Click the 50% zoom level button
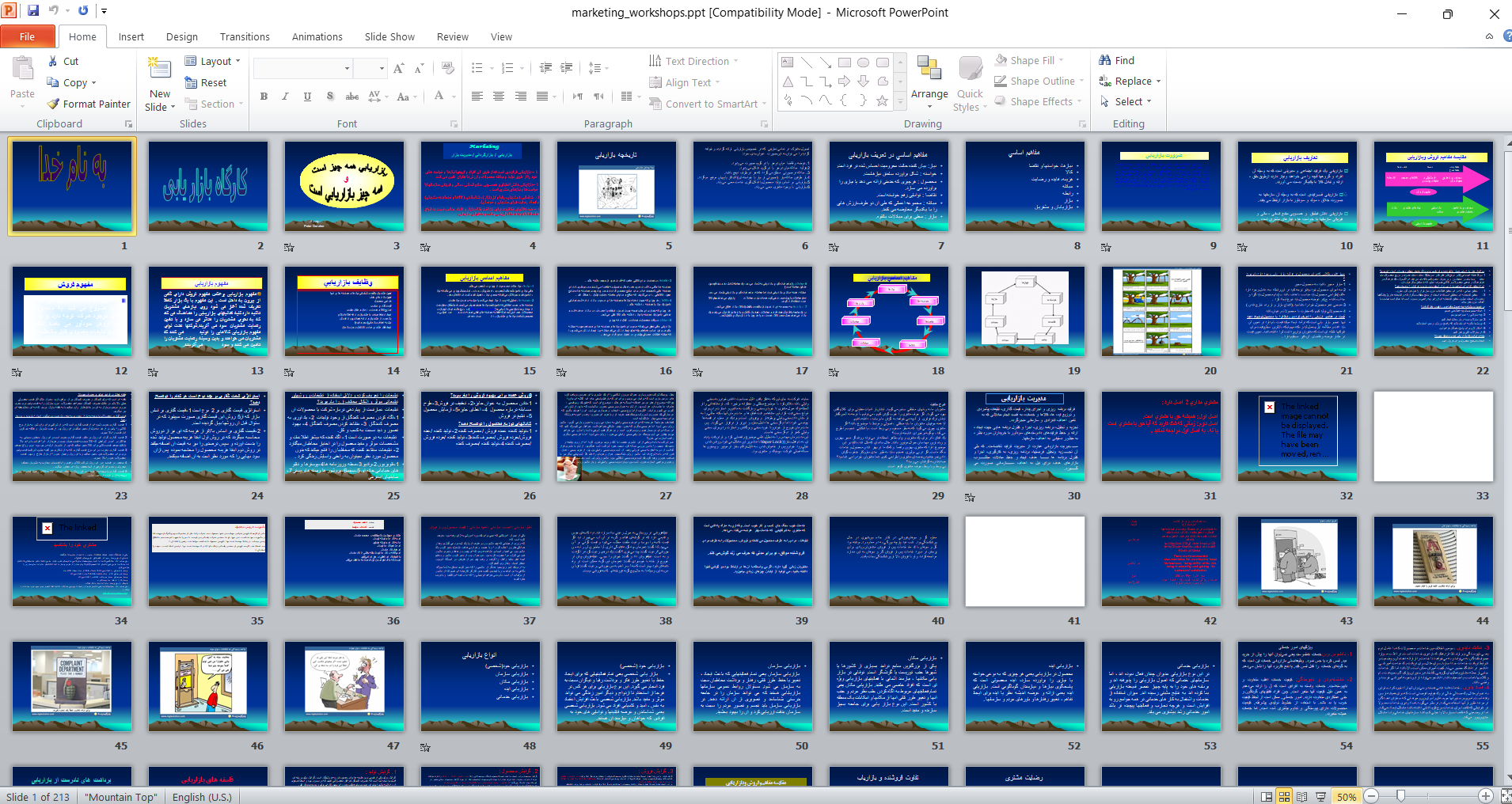1512x804 pixels. pyautogui.click(x=1347, y=797)
